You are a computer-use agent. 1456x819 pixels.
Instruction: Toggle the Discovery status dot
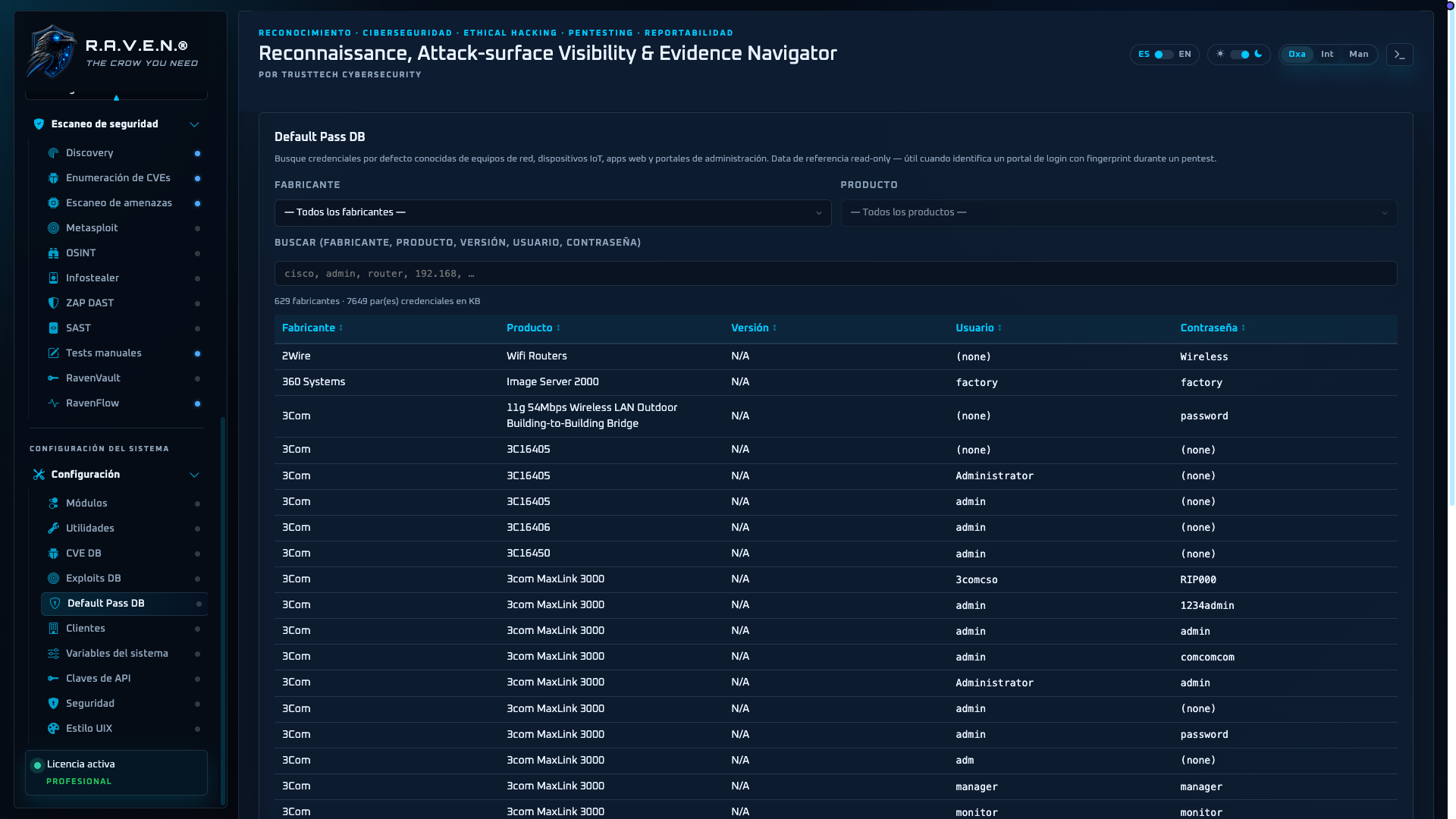[197, 154]
